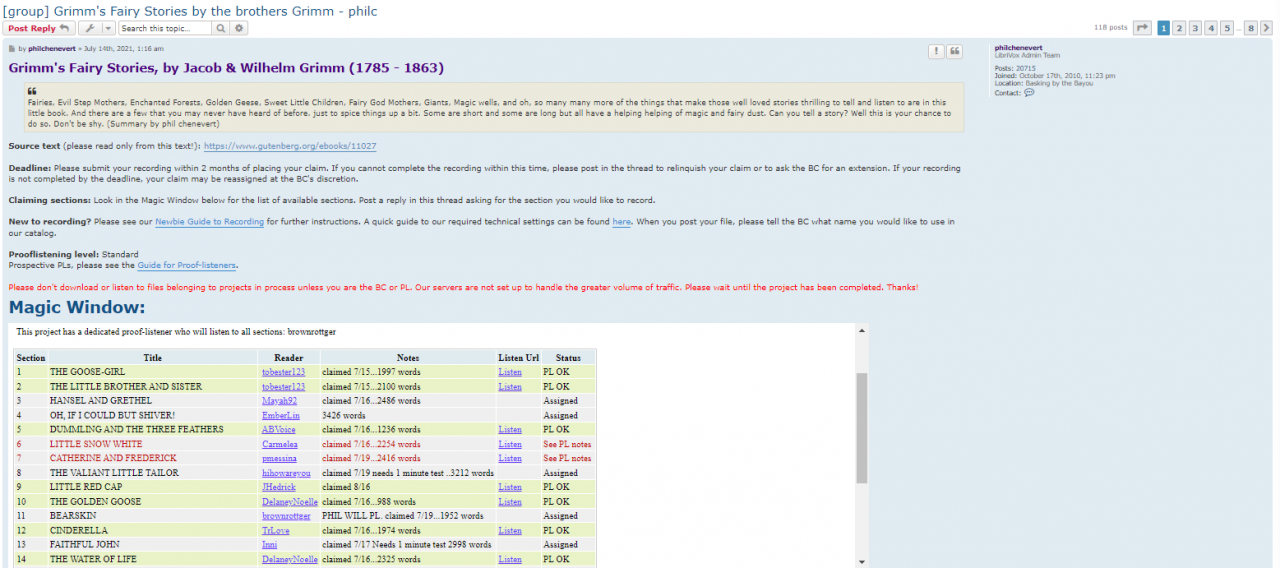Click Magic Window scrollbar up arrow
Viewport: 1280px width, 568px height.
[x=862, y=328]
